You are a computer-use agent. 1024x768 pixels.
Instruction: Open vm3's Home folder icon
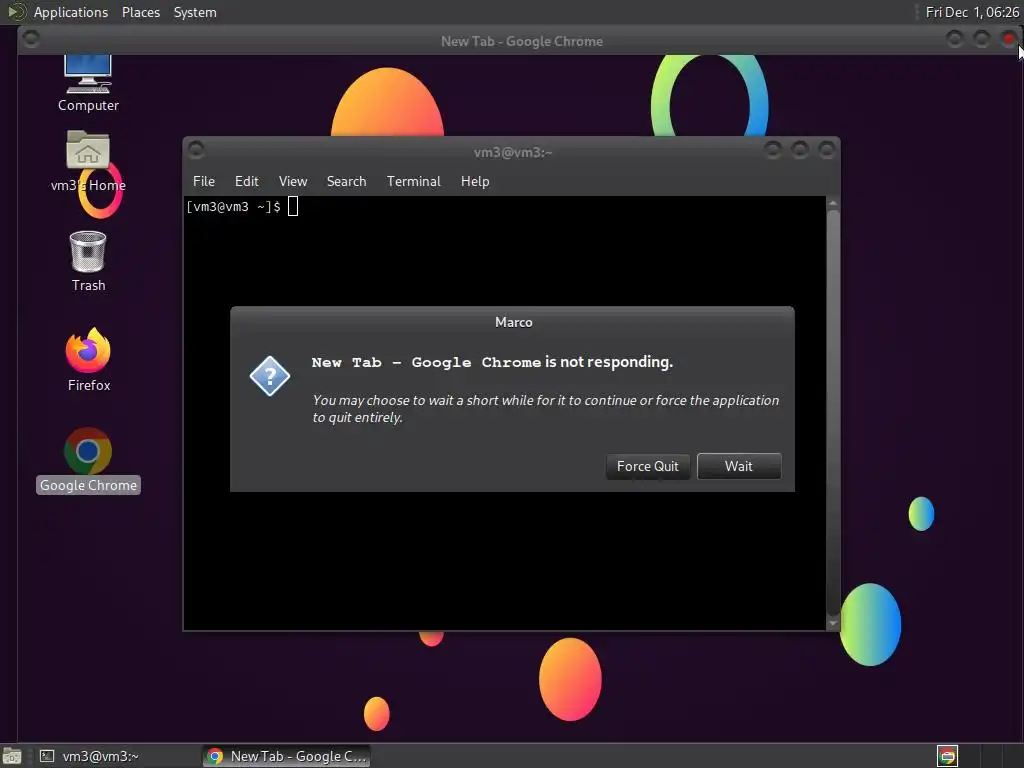88,161
